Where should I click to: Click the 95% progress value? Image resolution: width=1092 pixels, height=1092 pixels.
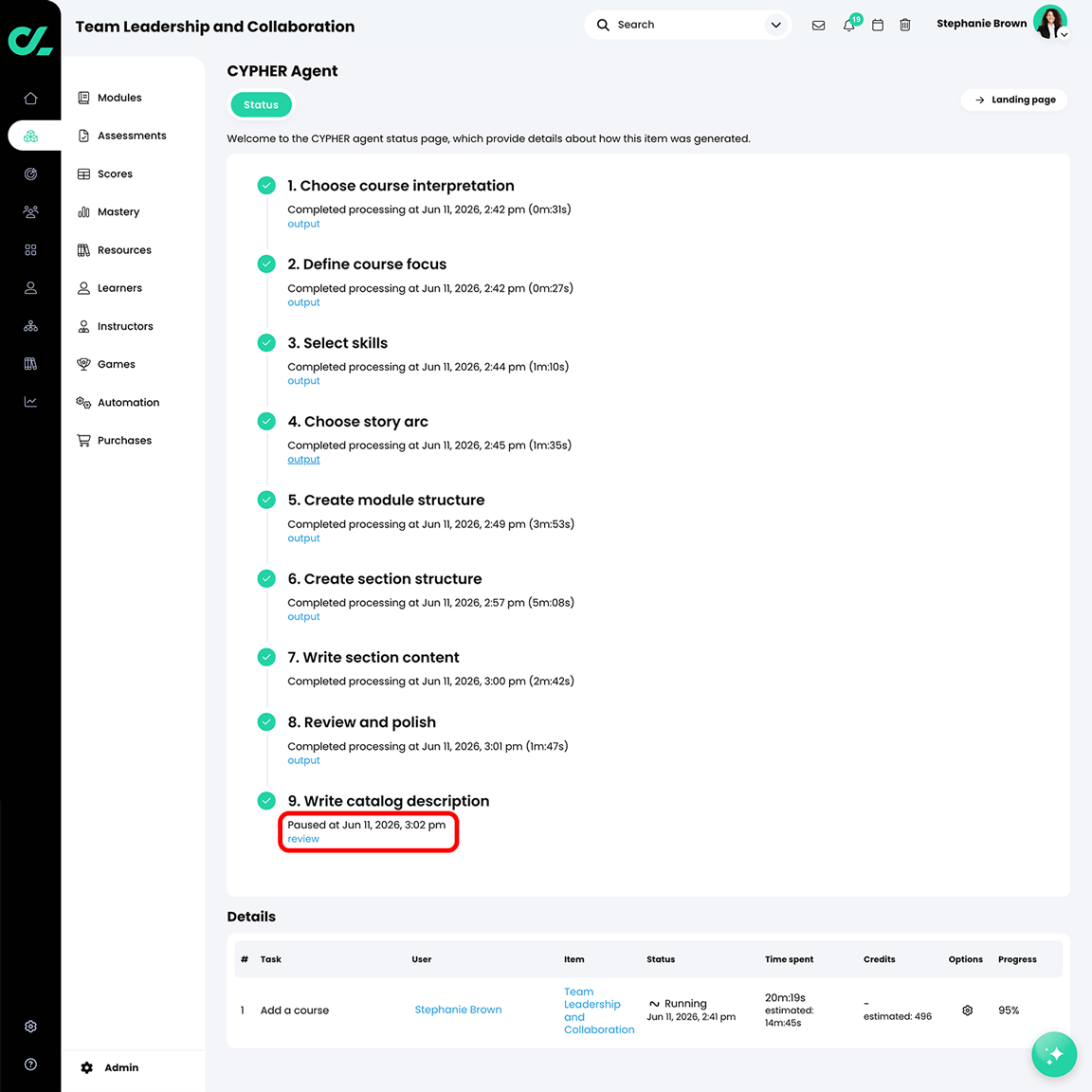point(1009,1010)
